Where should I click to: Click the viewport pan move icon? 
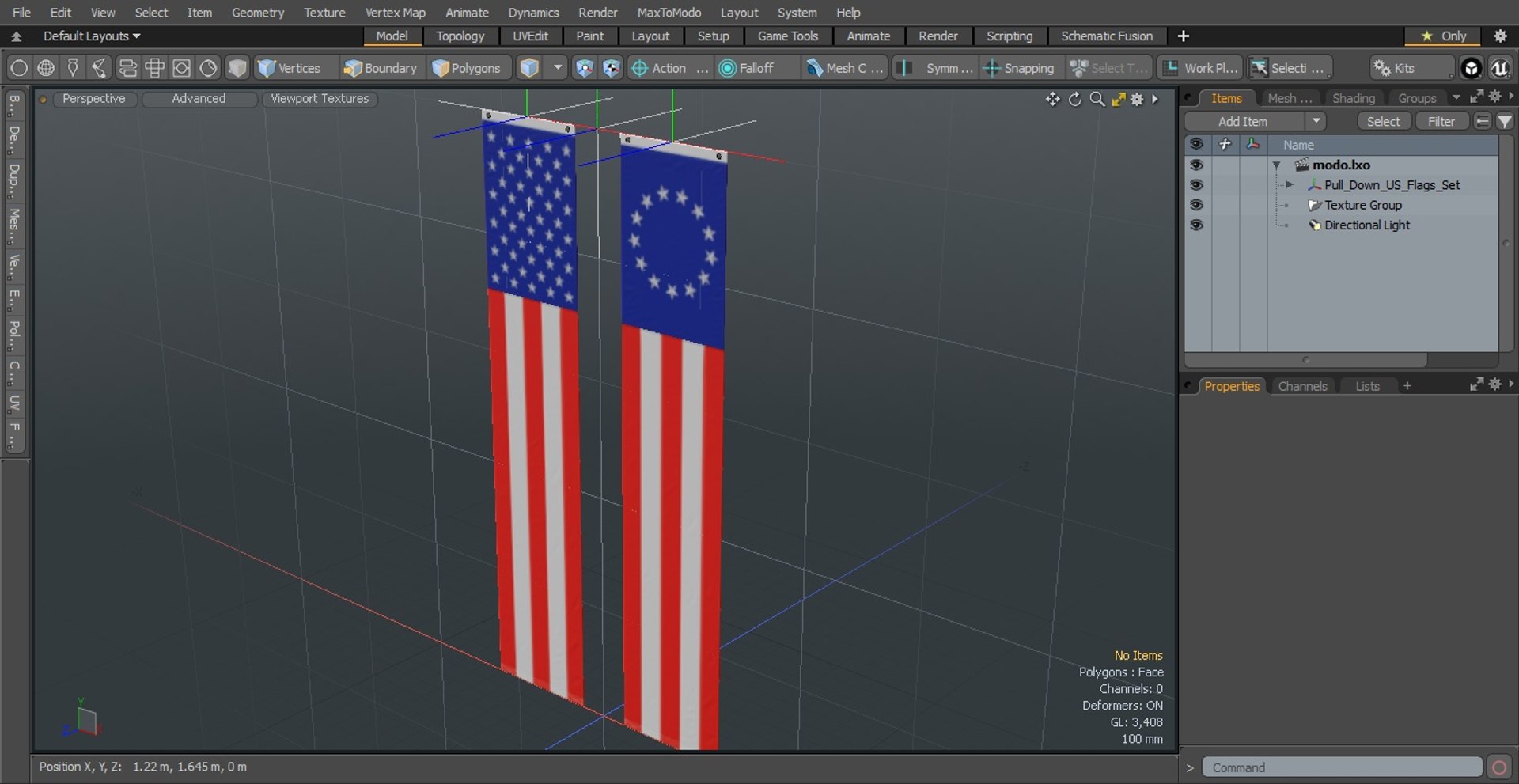(x=1052, y=99)
